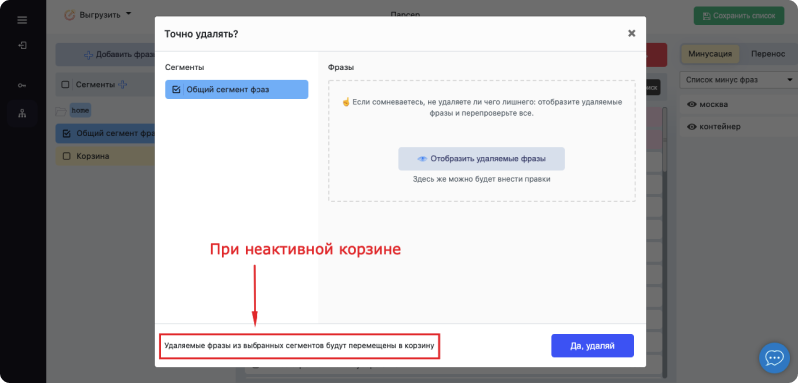The image size is (798, 383).
Task: Click the Сохранить список button
Action: [x=739, y=16]
